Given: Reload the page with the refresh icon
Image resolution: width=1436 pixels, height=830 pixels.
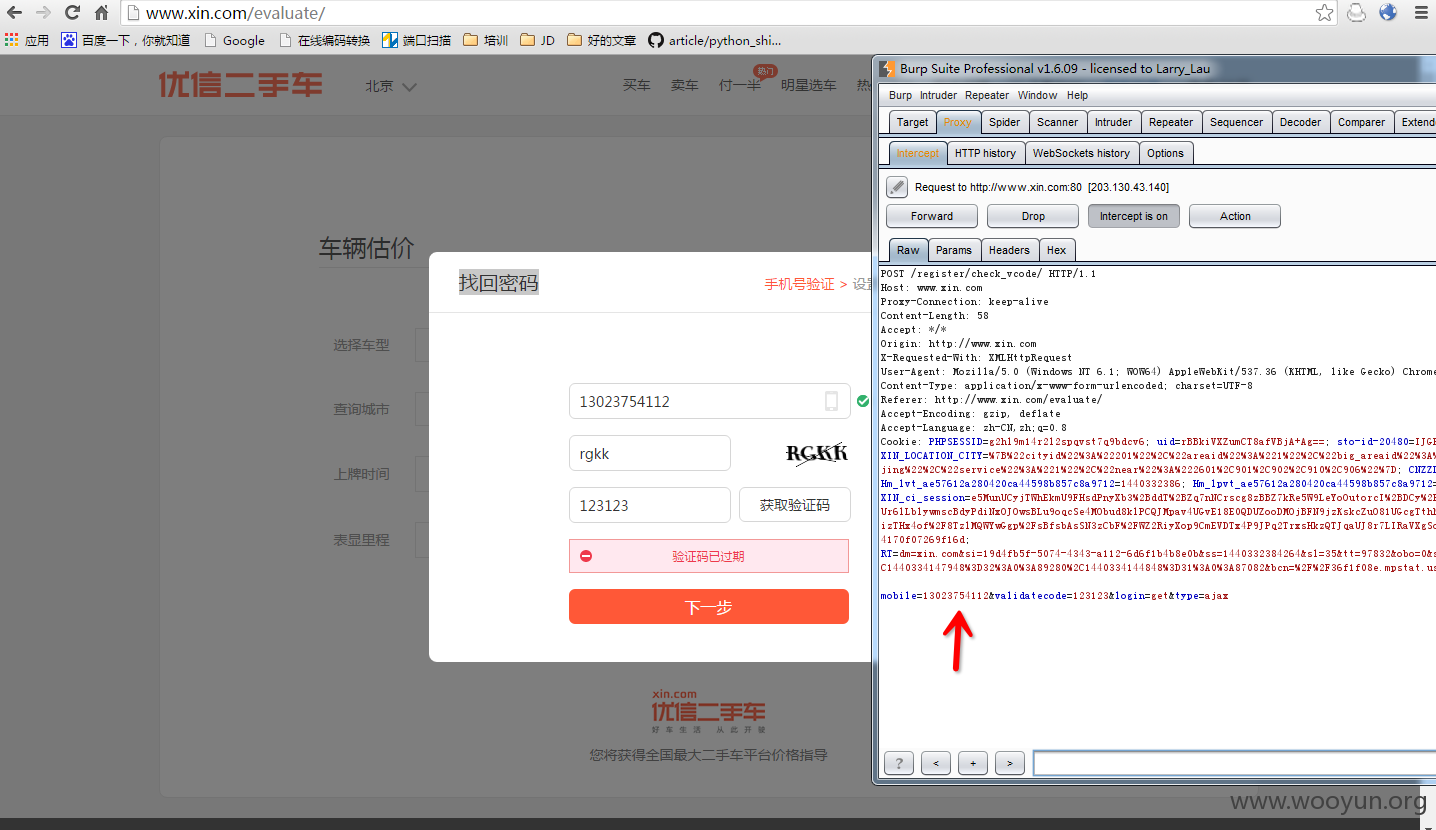Looking at the screenshot, I should tap(72, 13).
